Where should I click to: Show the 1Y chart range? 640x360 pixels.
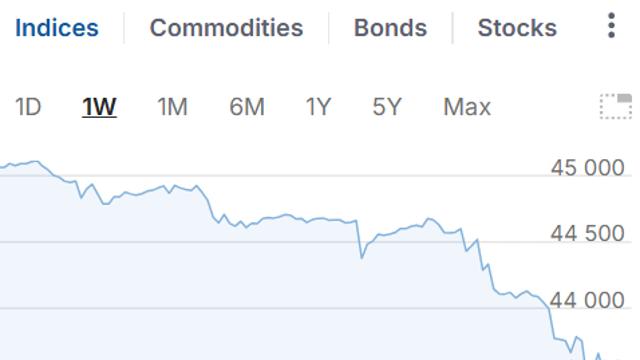pyautogui.click(x=318, y=107)
